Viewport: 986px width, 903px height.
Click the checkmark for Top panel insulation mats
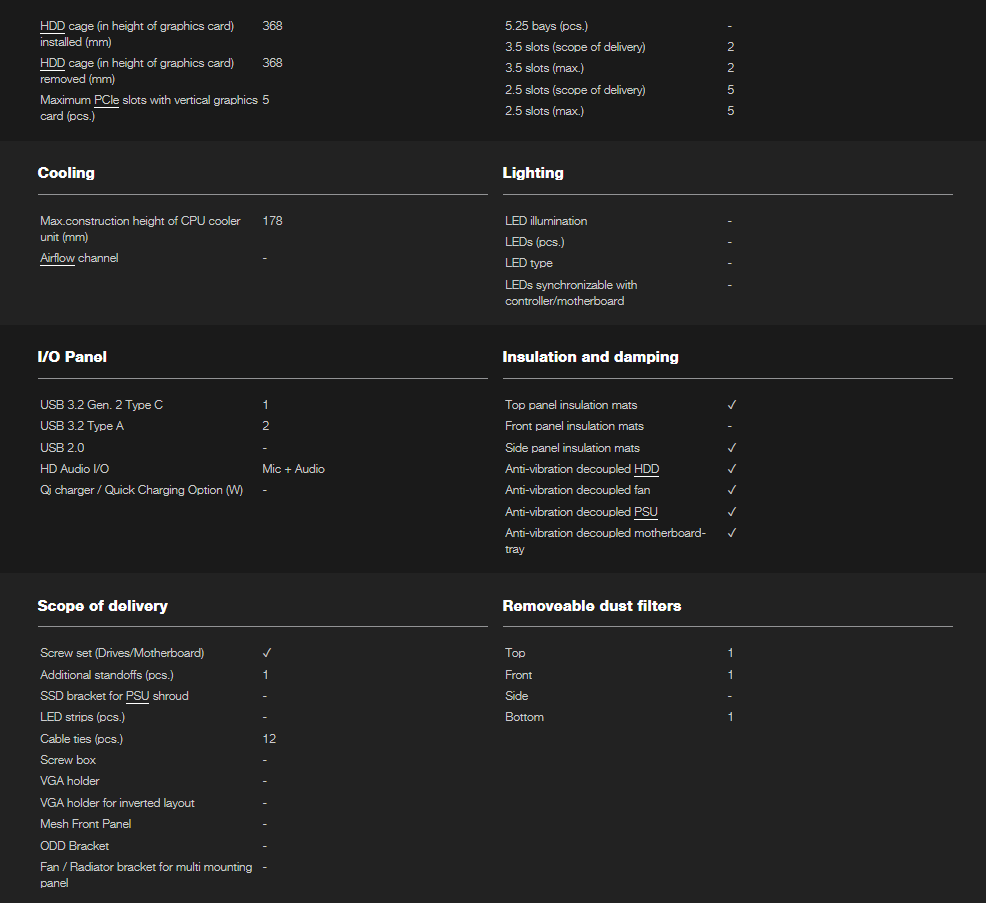732,405
